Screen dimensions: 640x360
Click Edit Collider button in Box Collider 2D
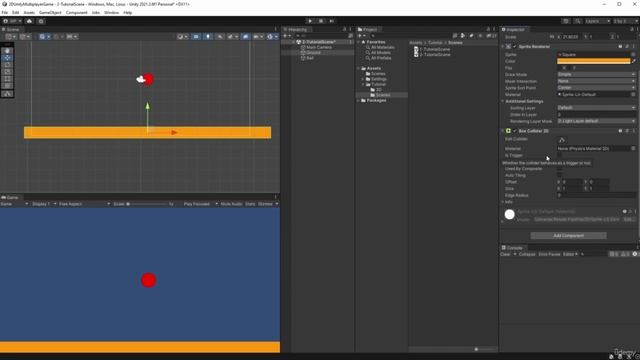coord(562,140)
